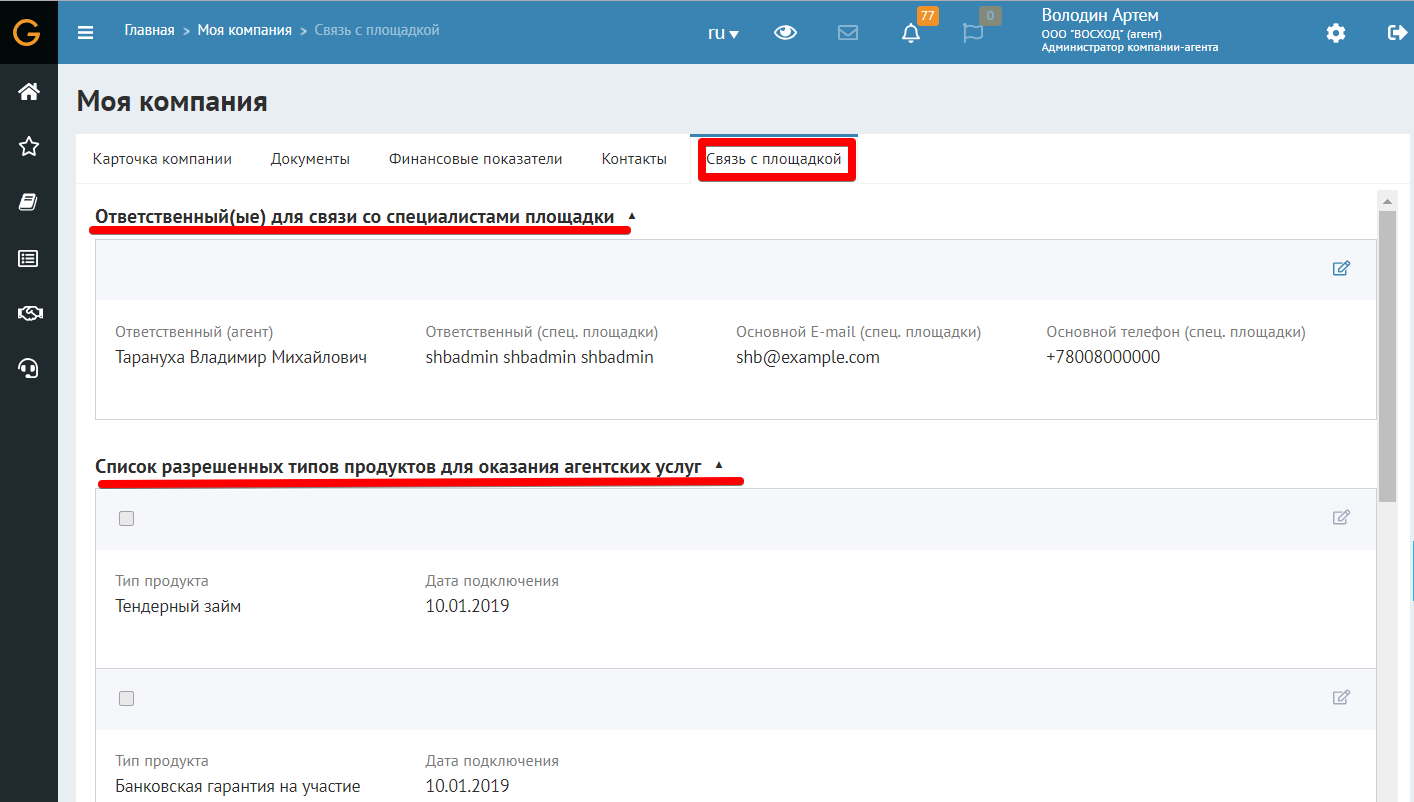Open the hamburger menu in the header
The height and width of the screenshot is (802, 1414).
point(86,32)
